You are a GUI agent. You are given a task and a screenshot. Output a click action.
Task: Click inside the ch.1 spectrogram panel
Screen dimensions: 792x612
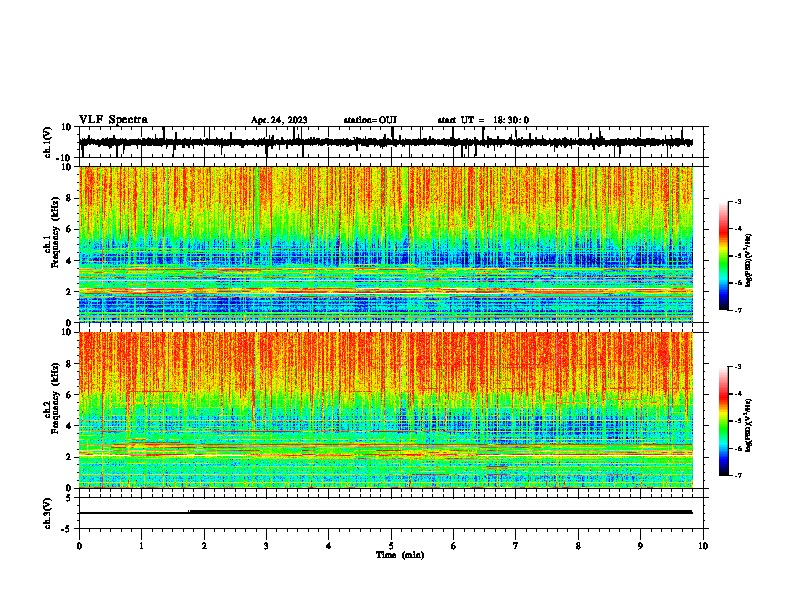click(386, 244)
